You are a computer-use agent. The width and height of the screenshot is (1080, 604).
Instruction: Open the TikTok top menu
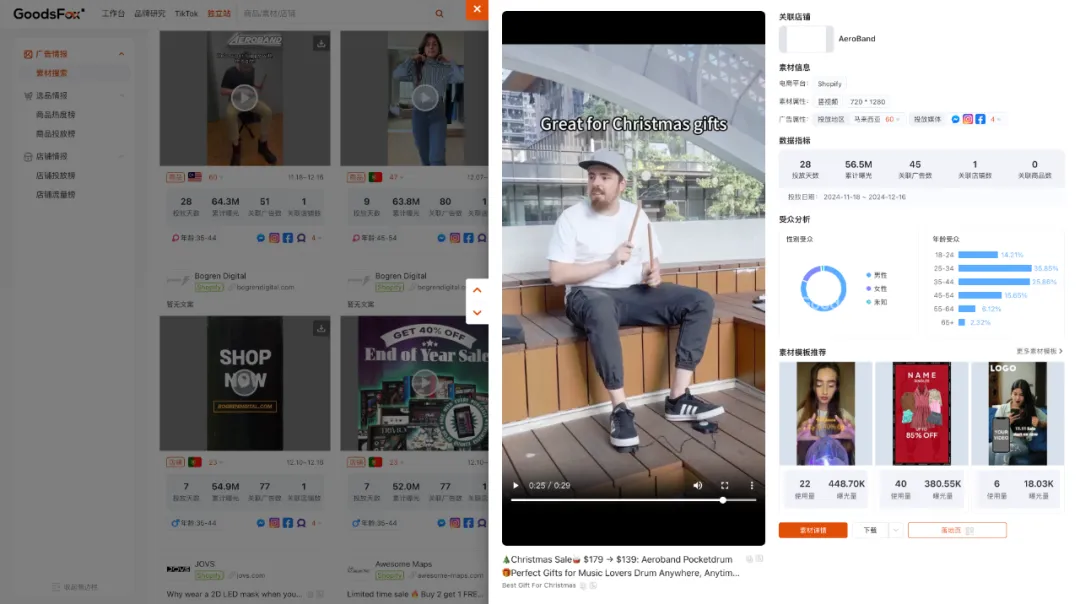pos(186,14)
